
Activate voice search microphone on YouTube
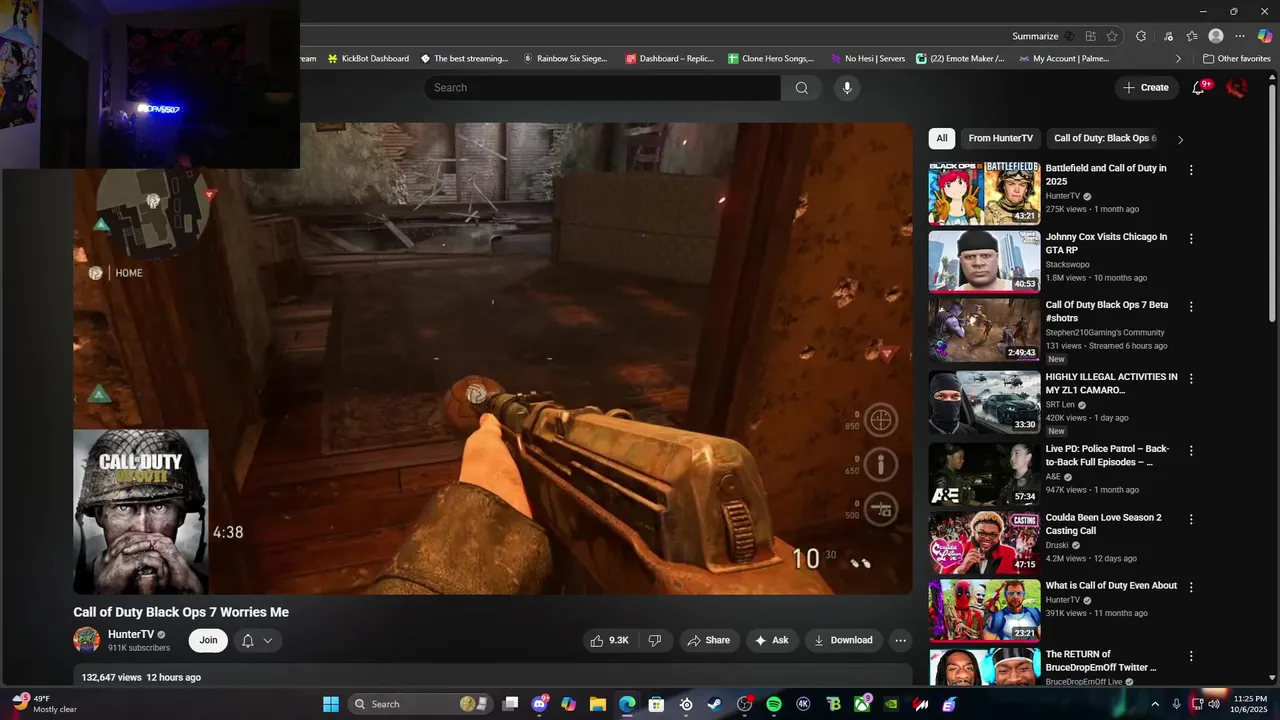(x=847, y=88)
